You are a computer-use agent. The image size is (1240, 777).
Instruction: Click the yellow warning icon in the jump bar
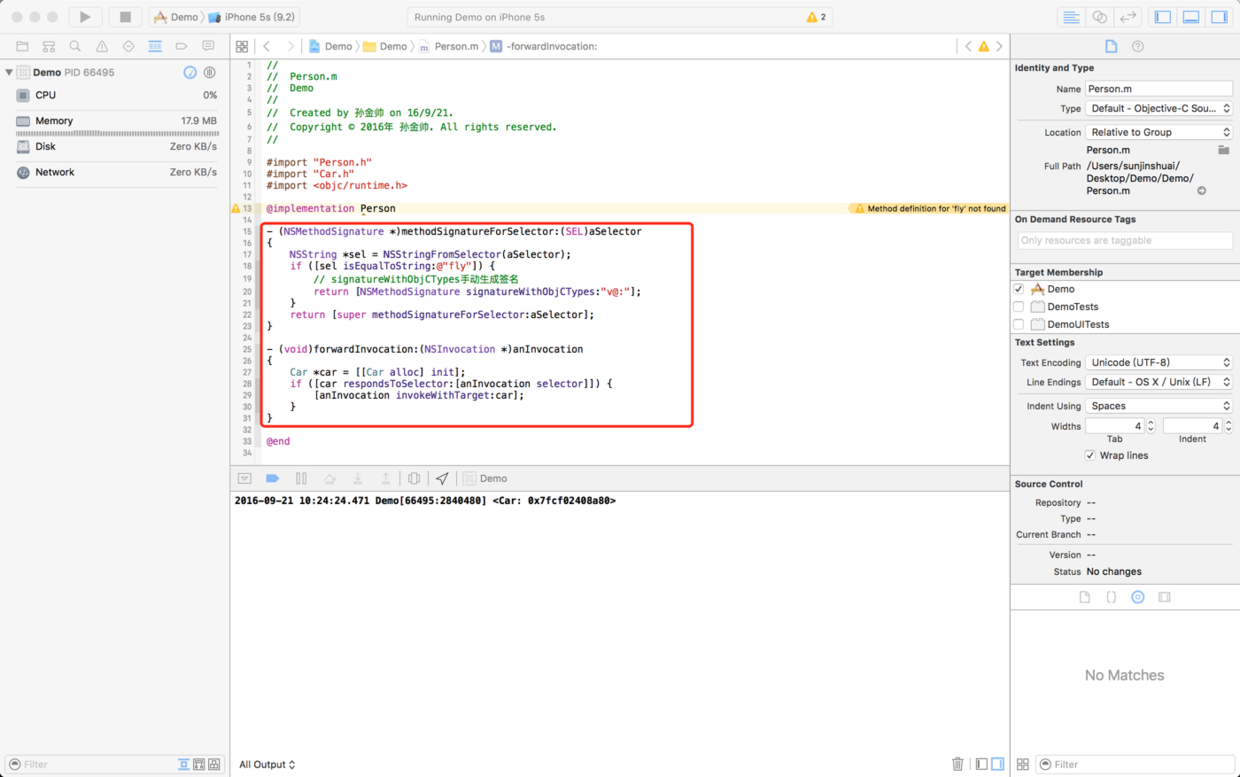983,46
